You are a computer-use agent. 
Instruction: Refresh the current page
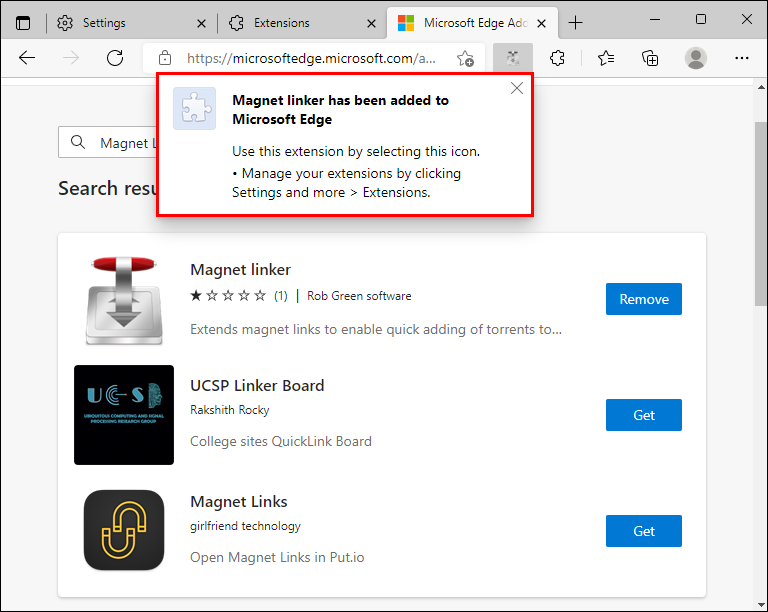(115, 58)
